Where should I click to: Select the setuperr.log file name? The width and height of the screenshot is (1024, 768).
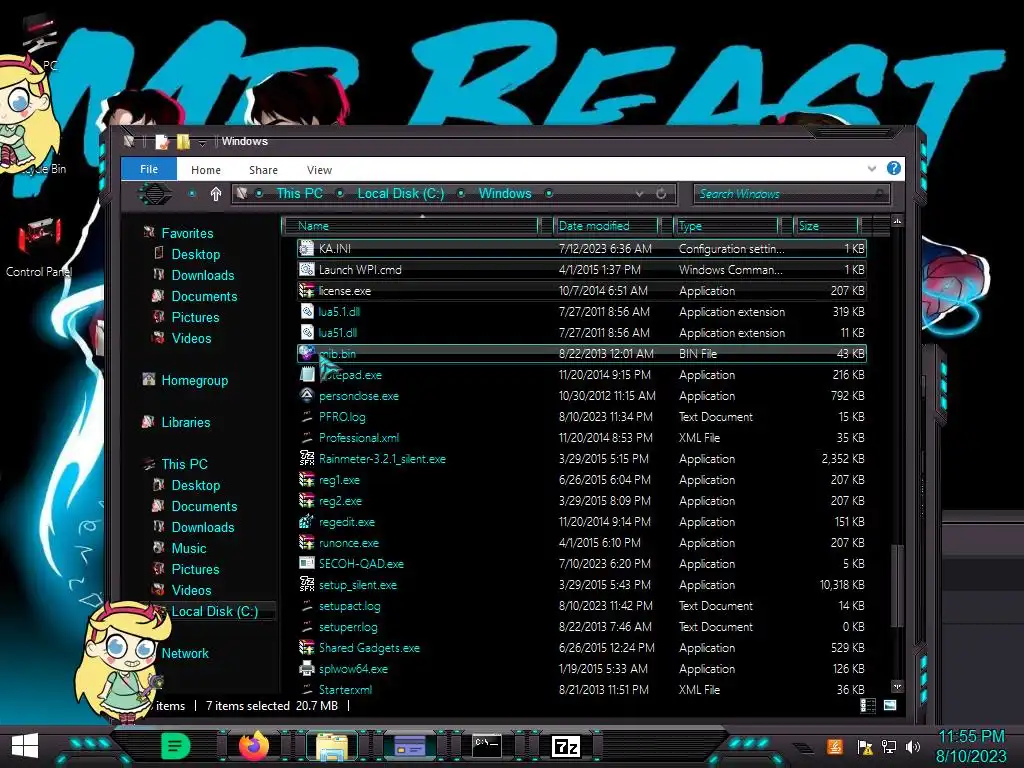tap(348, 626)
